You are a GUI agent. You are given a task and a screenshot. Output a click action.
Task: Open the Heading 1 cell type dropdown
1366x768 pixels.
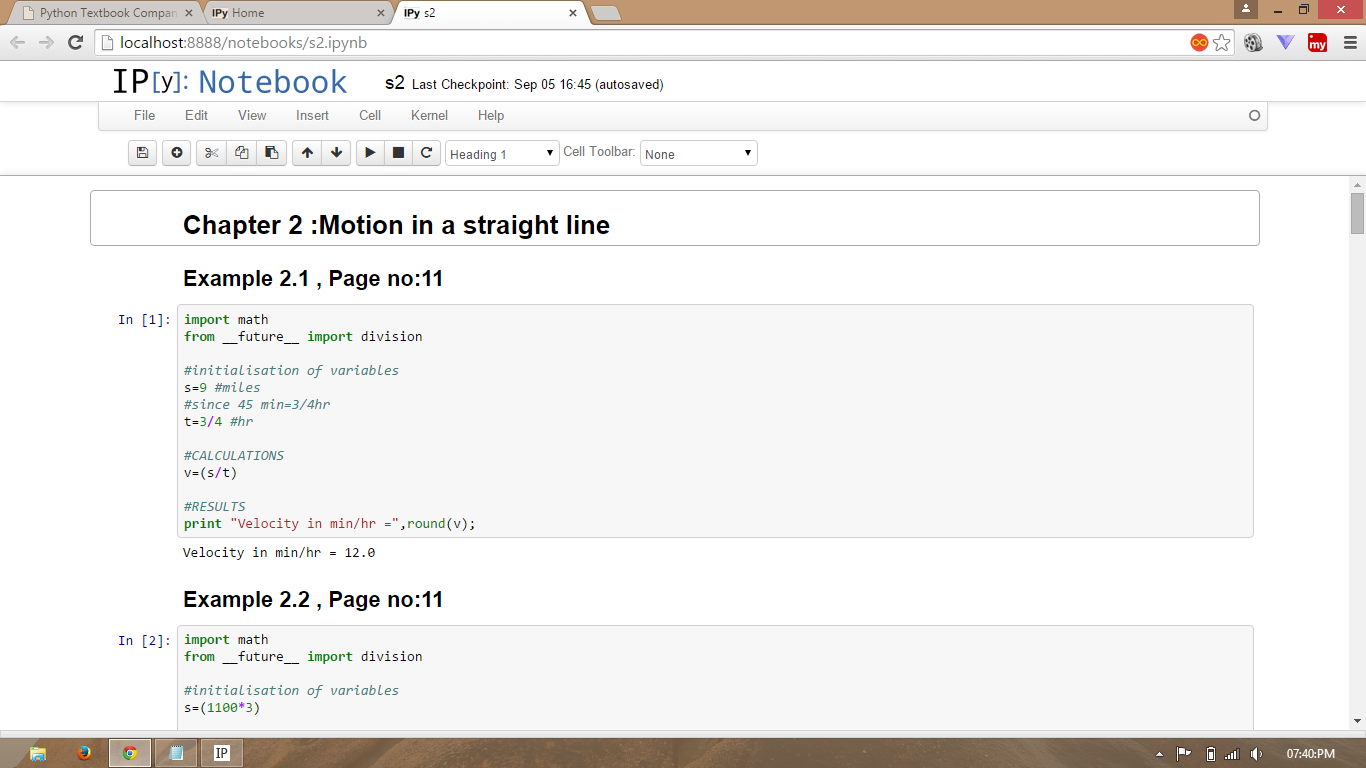(x=502, y=154)
